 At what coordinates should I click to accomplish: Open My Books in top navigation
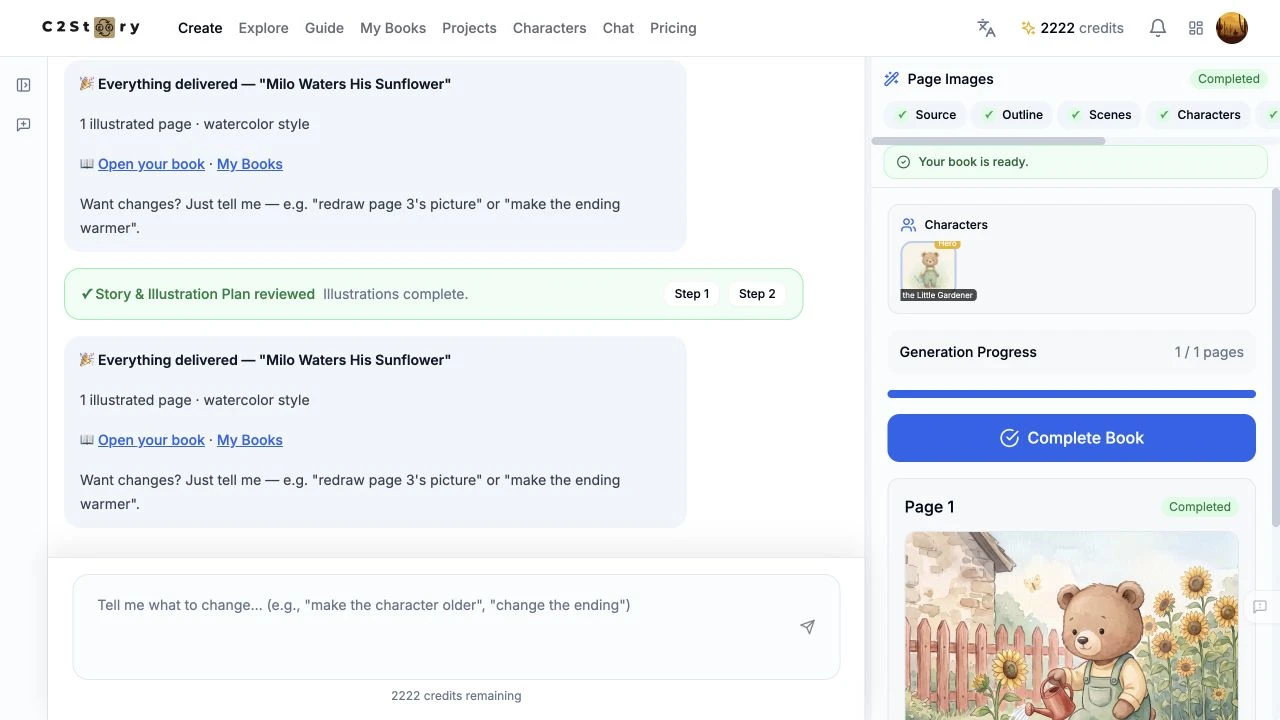[393, 28]
